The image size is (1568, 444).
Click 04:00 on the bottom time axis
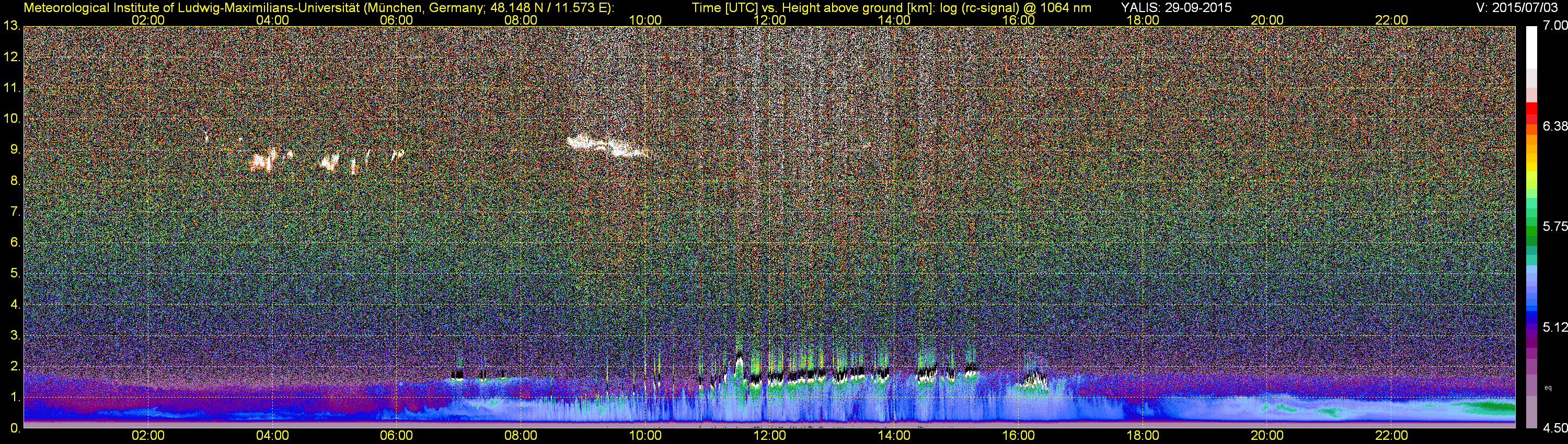pyautogui.click(x=273, y=436)
